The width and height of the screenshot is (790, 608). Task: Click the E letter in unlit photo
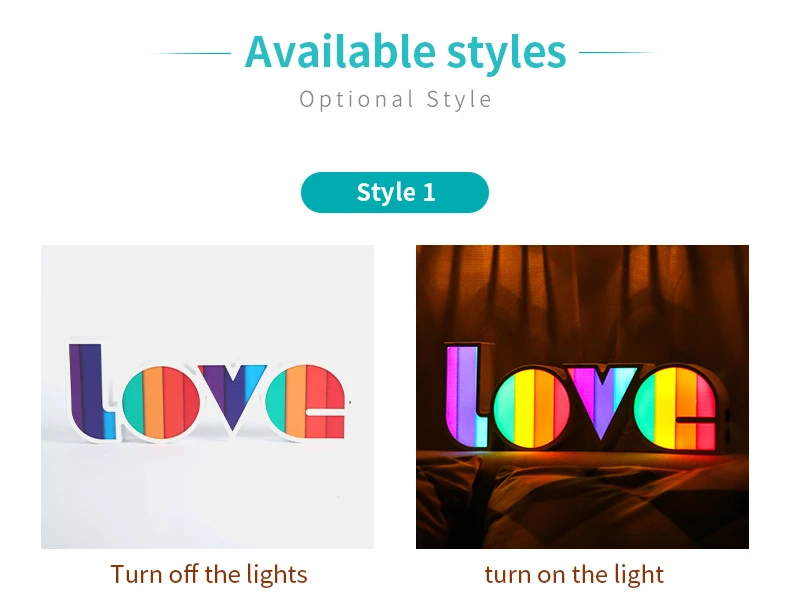tap(306, 401)
